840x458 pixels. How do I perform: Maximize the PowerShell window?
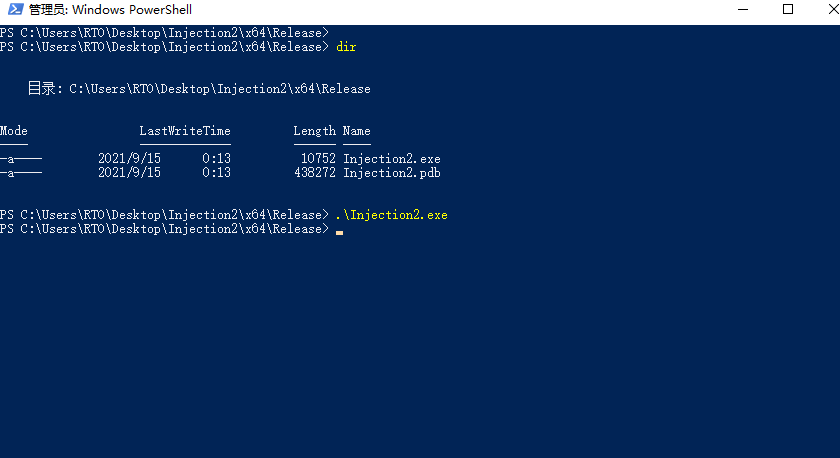[788, 10]
